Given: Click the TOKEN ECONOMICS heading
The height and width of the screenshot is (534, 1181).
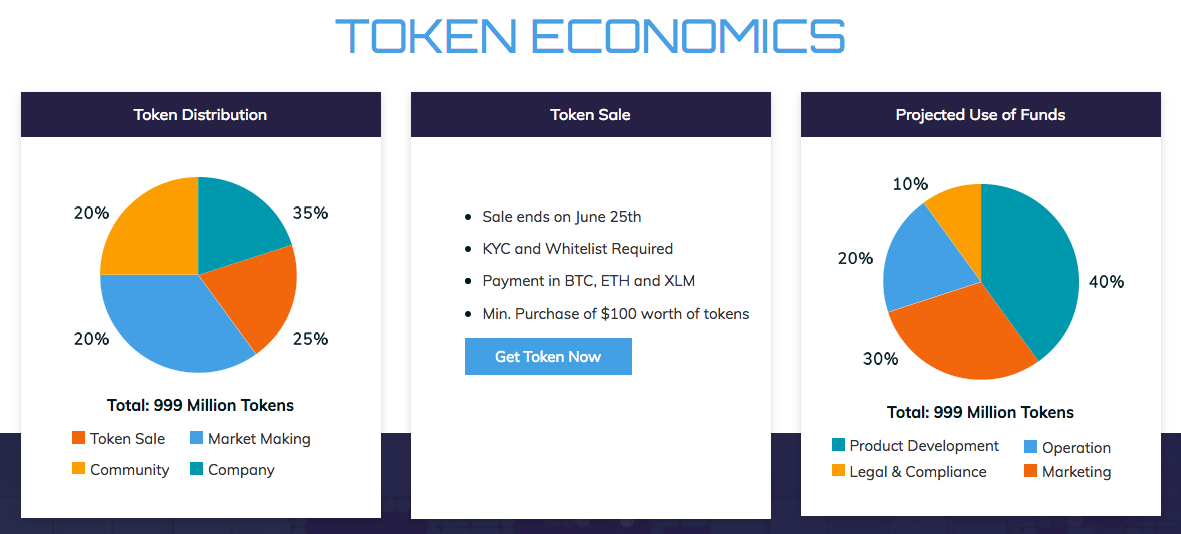Looking at the screenshot, I should 590,35.
